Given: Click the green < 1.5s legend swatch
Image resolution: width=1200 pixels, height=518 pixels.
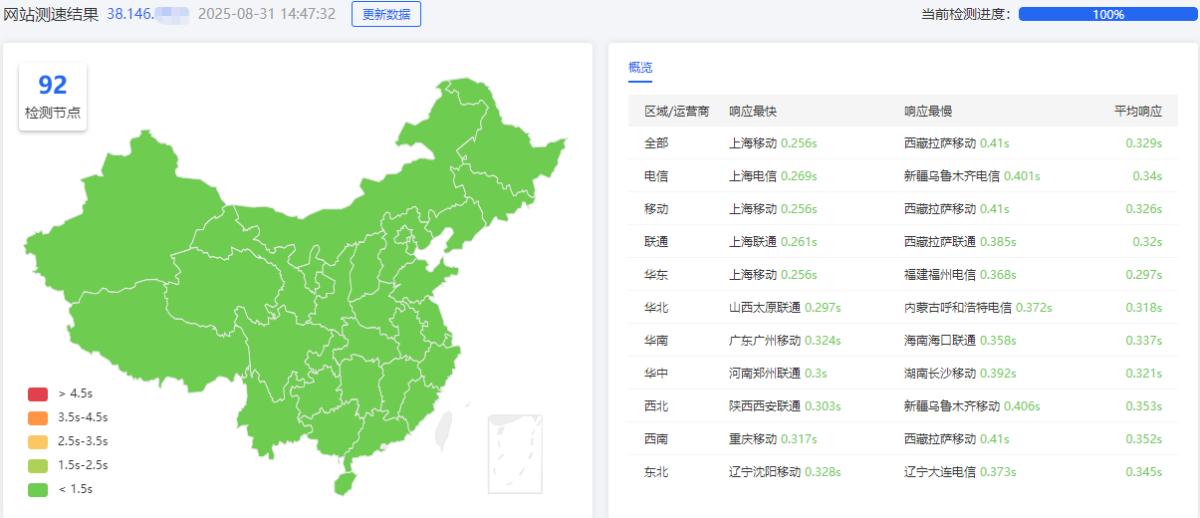Looking at the screenshot, I should [38, 489].
